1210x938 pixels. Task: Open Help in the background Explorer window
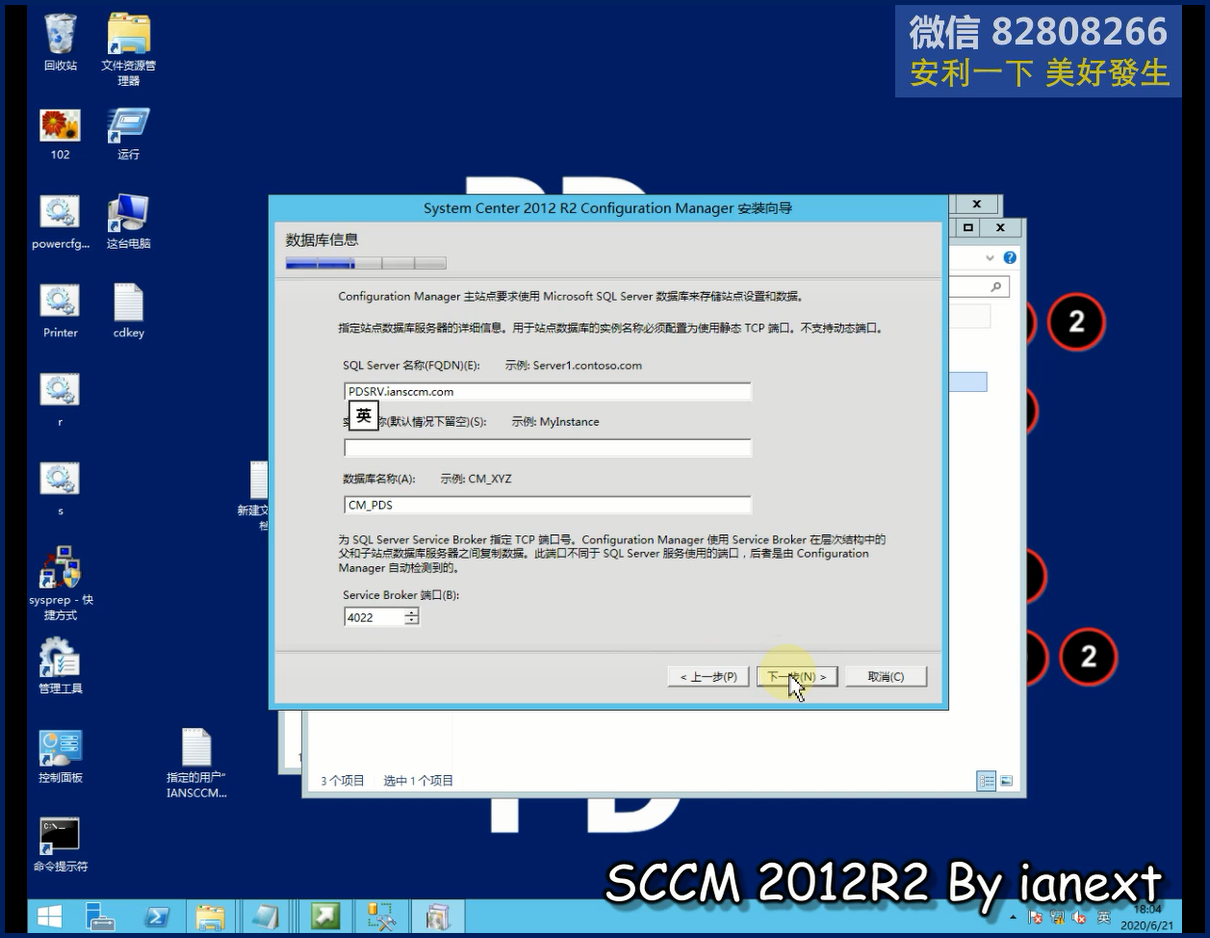click(x=1010, y=258)
